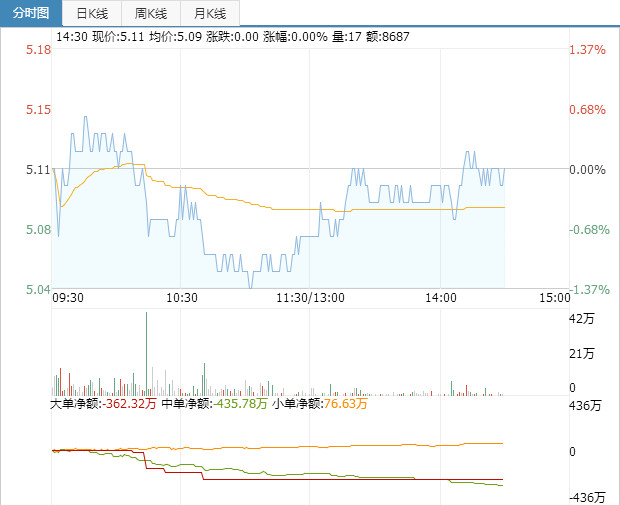
Task: Open the 月K线 tab
Action: (x=210, y=14)
